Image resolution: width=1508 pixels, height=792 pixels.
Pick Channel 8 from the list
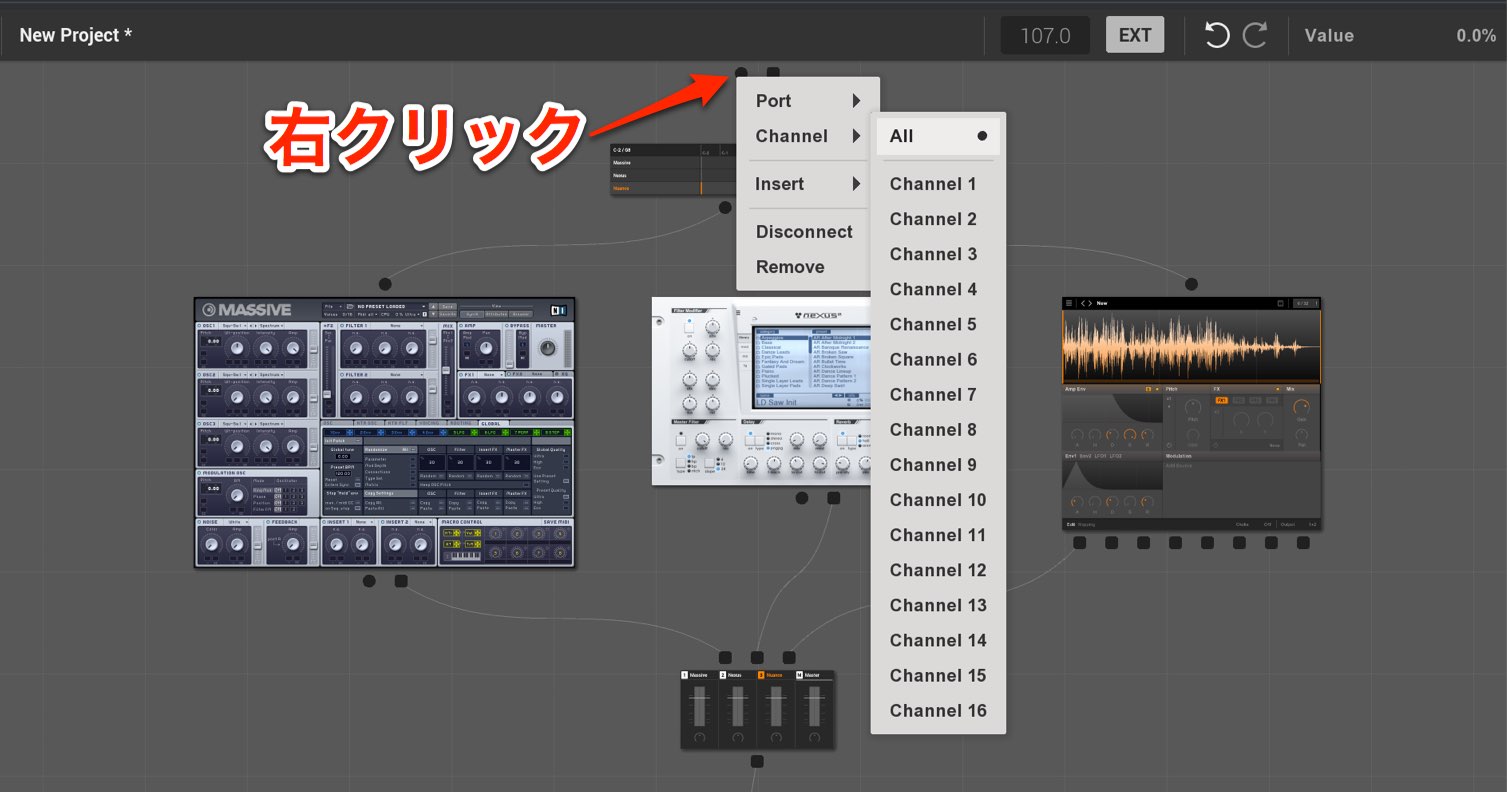[938, 430]
